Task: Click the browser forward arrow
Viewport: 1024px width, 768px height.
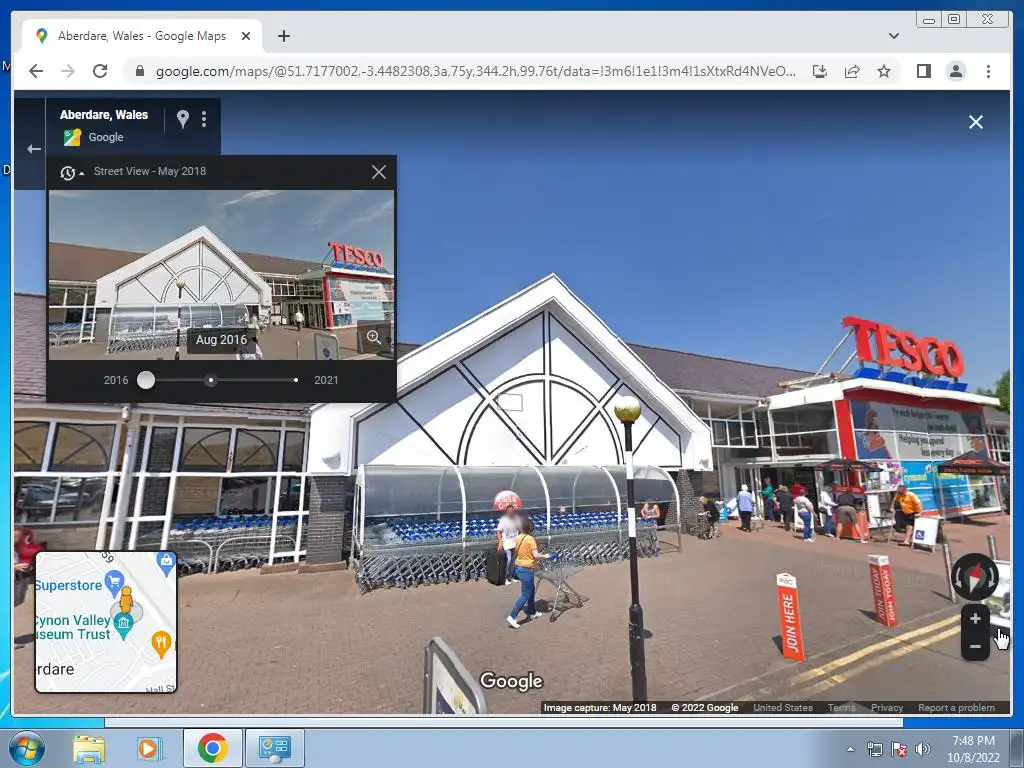Action: [x=68, y=71]
